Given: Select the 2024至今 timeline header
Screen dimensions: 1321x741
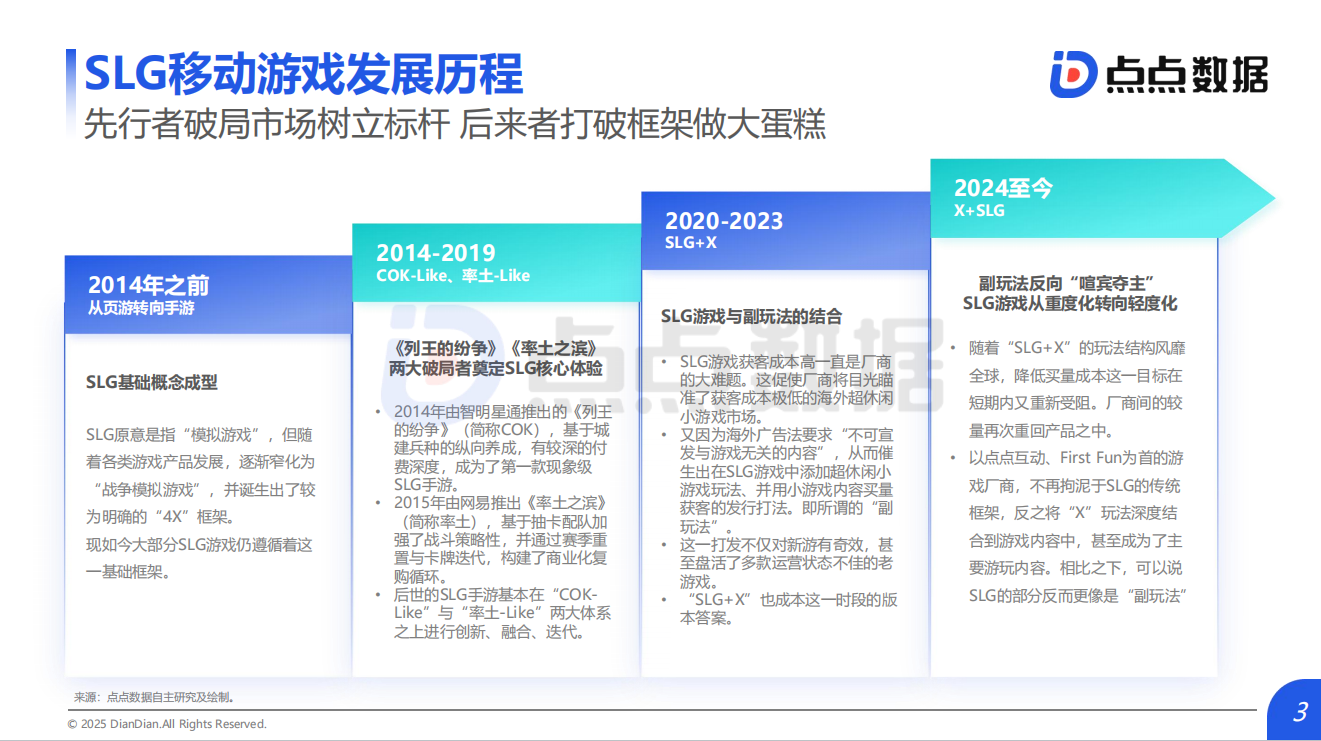Looking at the screenshot, I should 1003,188.
